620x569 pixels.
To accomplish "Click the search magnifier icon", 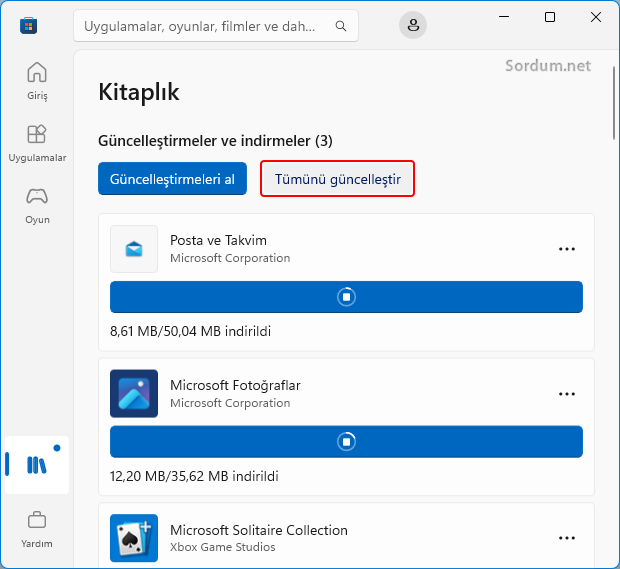I will pos(341,26).
